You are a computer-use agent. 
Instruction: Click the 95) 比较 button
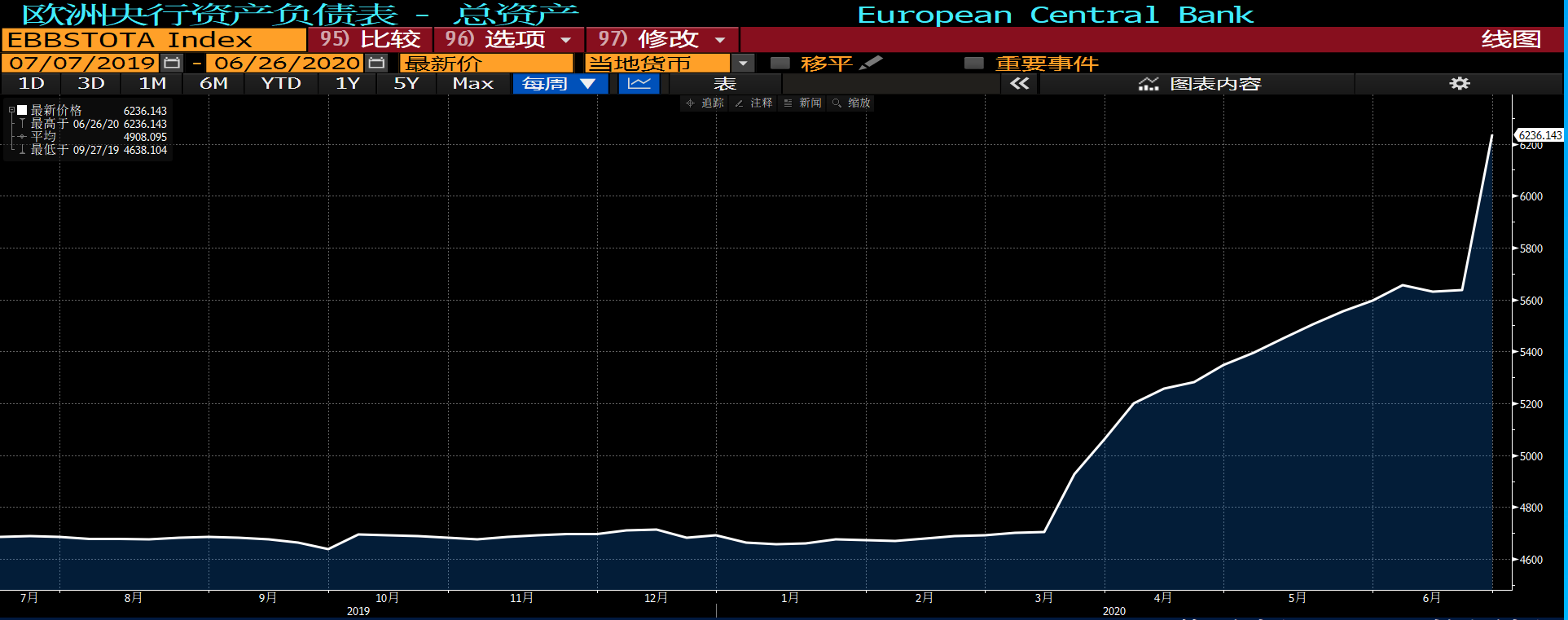[x=371, y=39]
